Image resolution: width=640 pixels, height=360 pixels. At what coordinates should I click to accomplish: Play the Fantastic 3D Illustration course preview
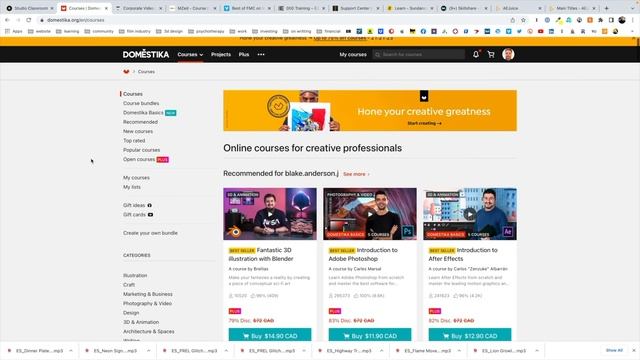[270, 214]
